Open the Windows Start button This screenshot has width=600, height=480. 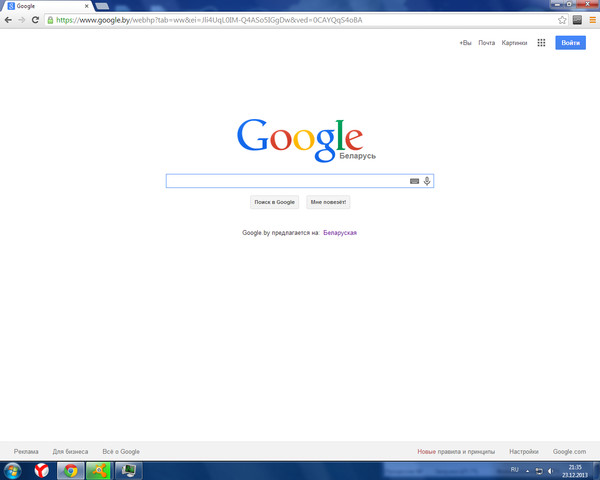tap(13, 470)
